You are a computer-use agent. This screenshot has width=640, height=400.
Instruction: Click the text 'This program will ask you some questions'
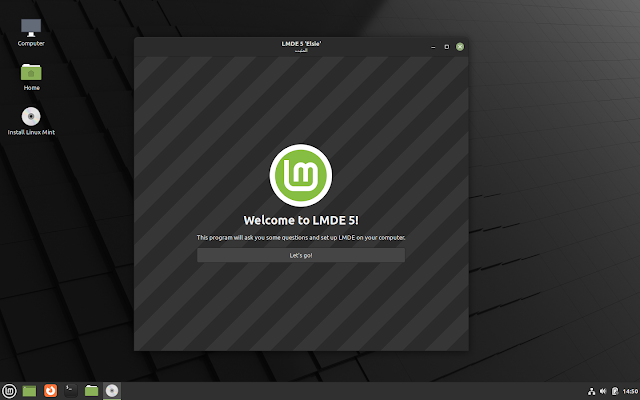252,238
